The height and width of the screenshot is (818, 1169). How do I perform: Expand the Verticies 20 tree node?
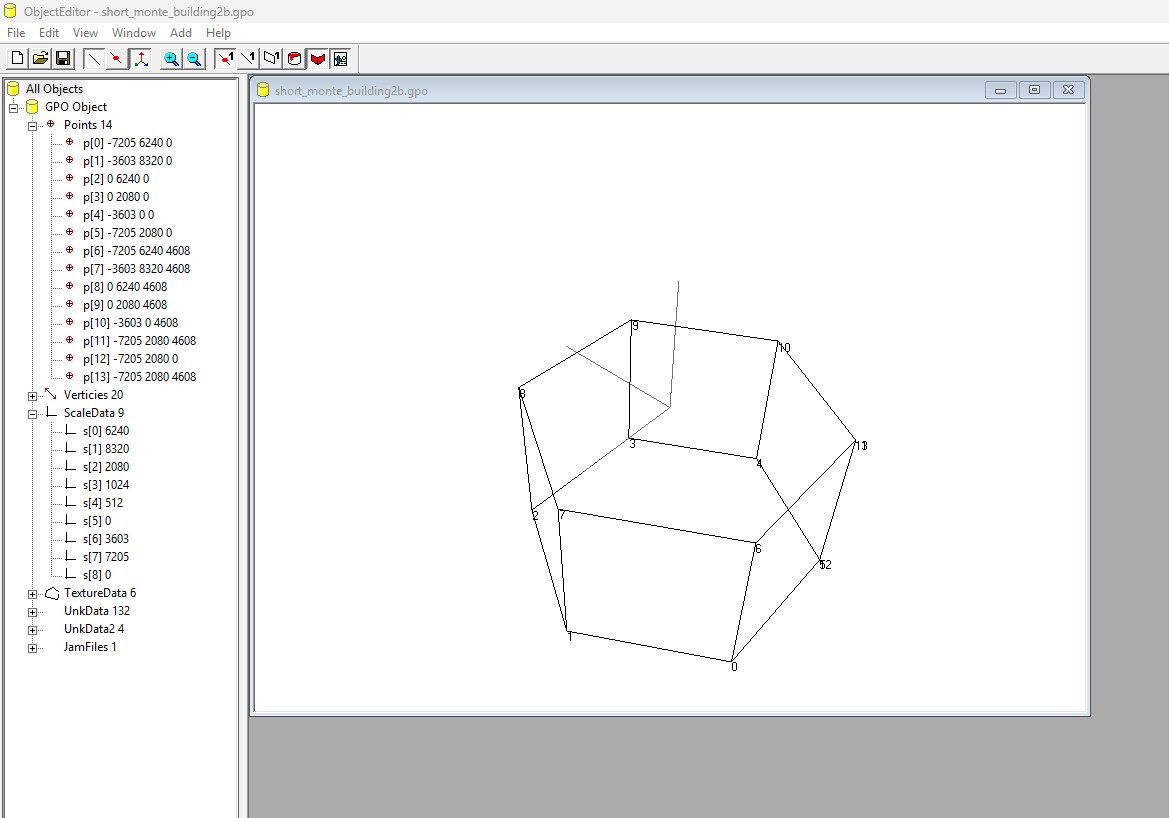[32, 396]
